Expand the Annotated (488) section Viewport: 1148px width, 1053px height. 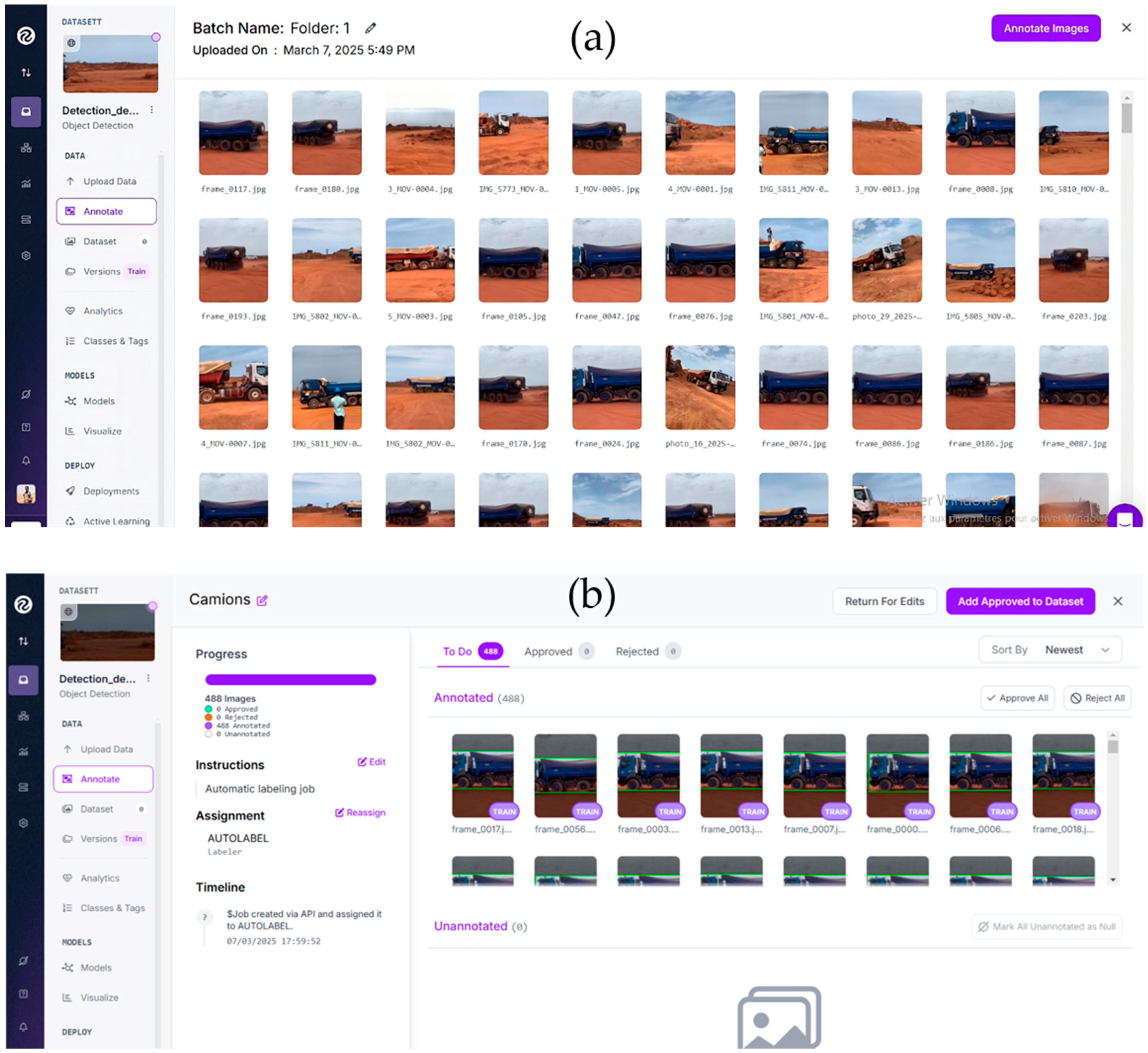tap(463, 697)
